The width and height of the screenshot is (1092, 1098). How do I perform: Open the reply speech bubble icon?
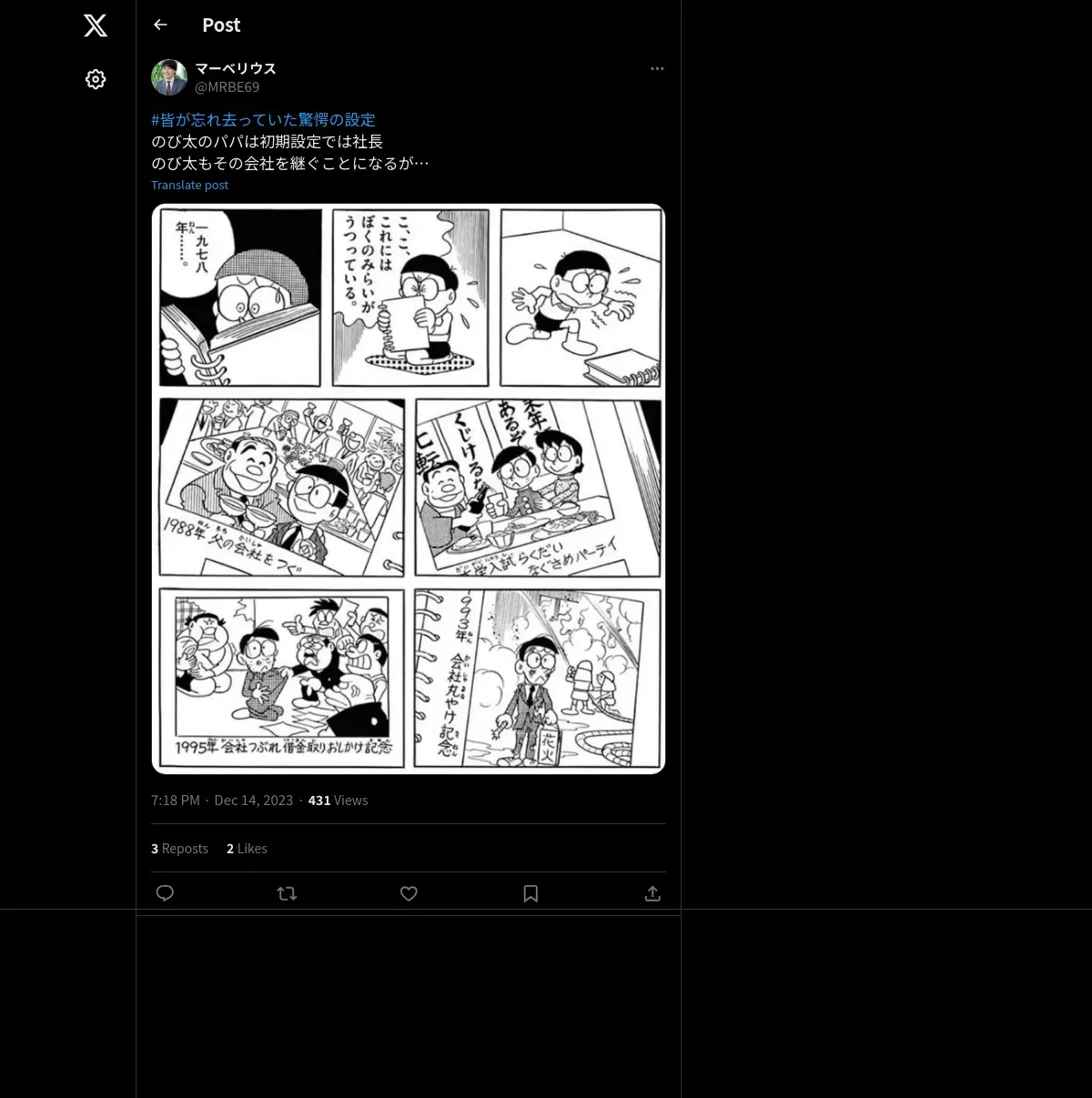(165, 893)
